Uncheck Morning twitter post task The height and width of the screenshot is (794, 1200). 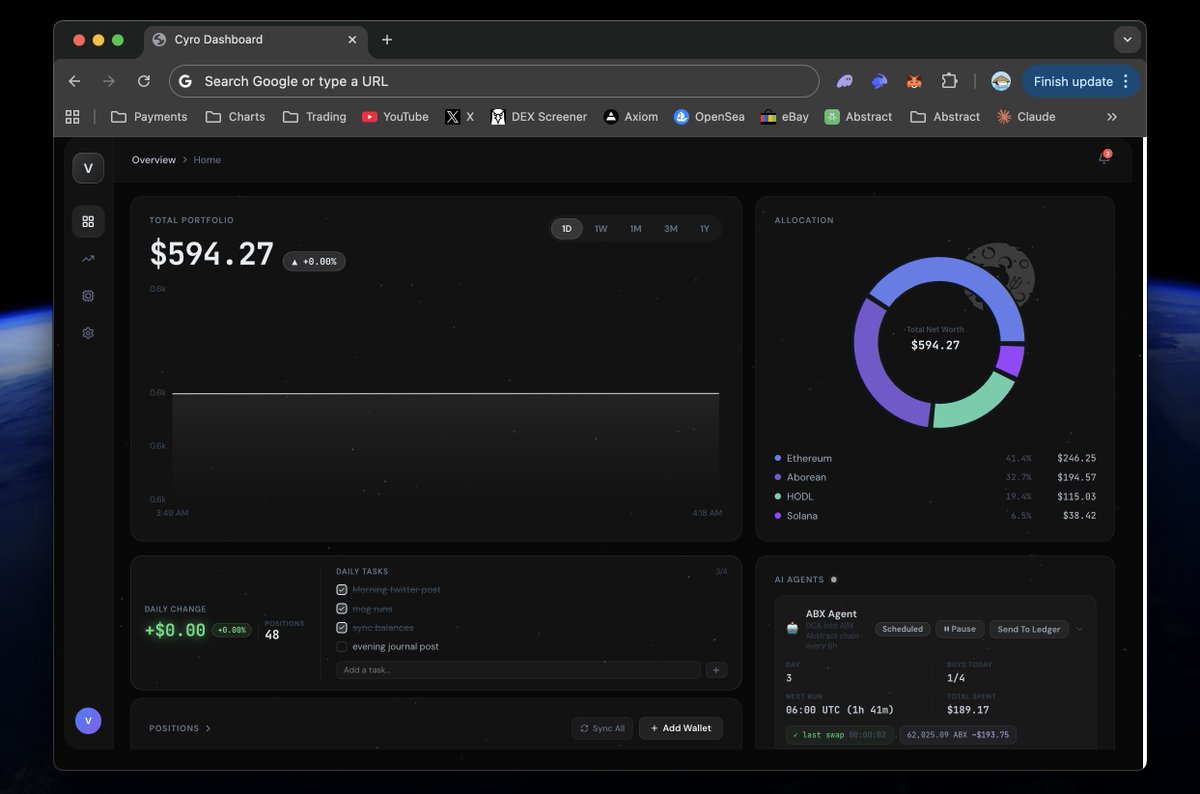click(x=342, y=590)
